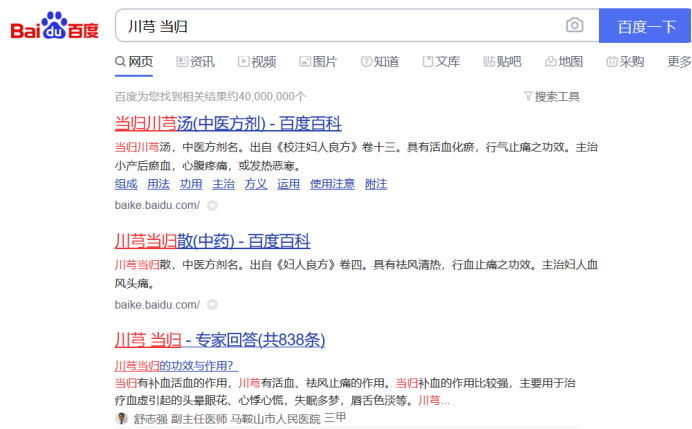
Task: Switch to the 视频 tab
Action: point(256,61)
